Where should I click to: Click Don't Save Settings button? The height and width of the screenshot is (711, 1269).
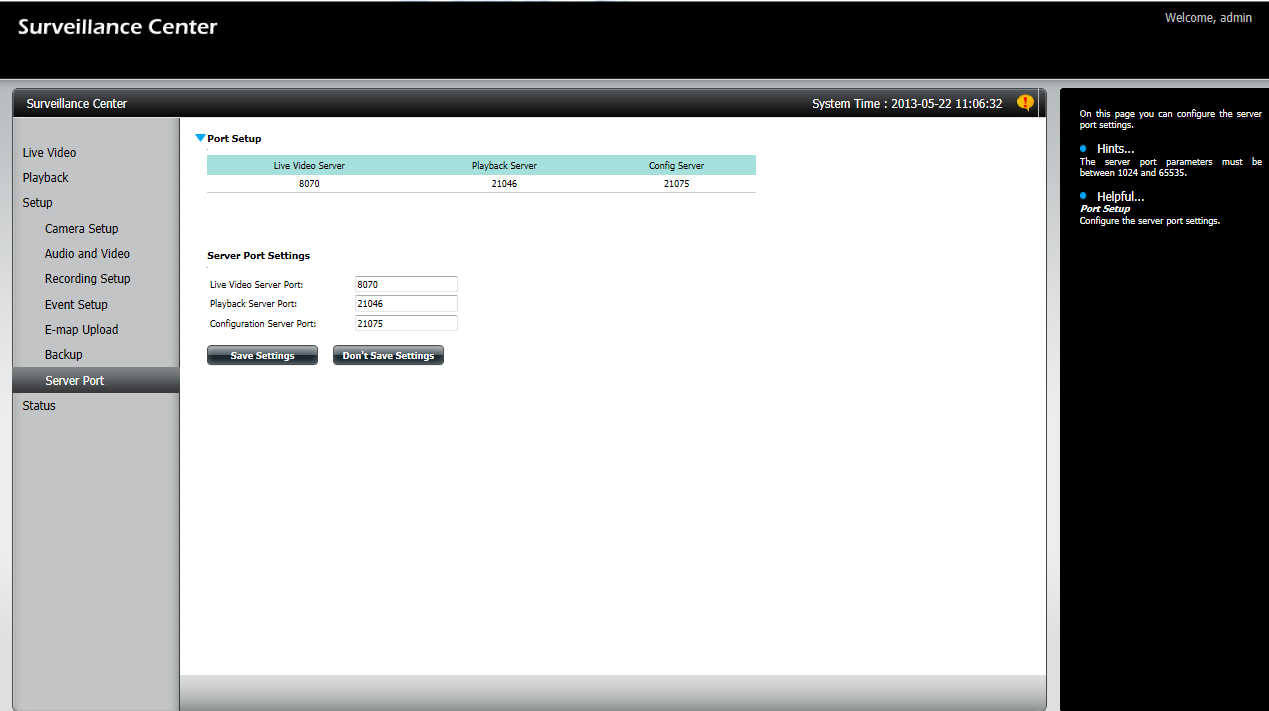point(388,355)
